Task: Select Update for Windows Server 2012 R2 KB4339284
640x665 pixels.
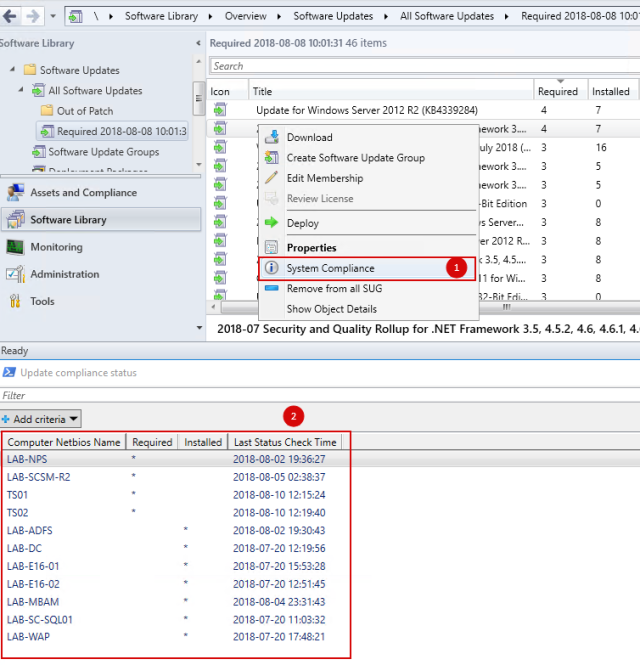Action: click(367, 110)
